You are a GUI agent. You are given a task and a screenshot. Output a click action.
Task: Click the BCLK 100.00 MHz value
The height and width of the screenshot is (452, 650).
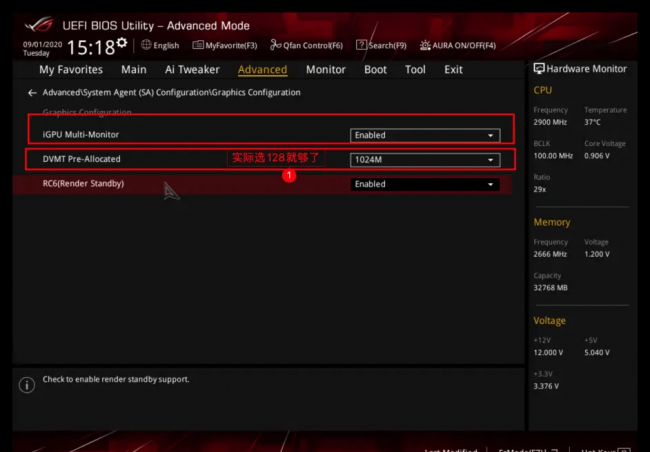[x=553, y=156]
